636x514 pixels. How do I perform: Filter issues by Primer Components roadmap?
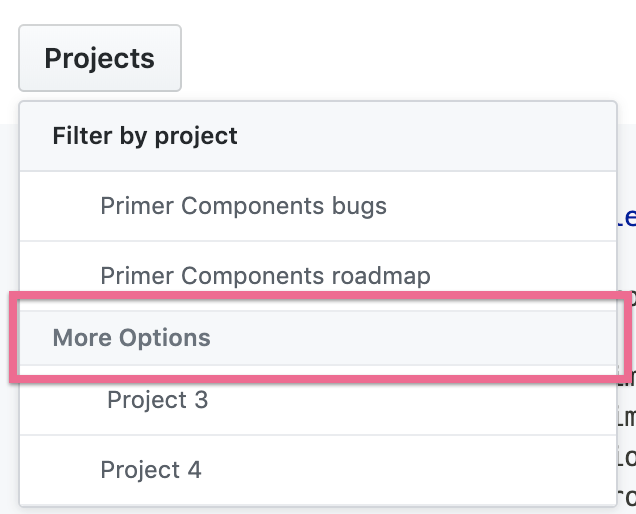coord(265,275)
